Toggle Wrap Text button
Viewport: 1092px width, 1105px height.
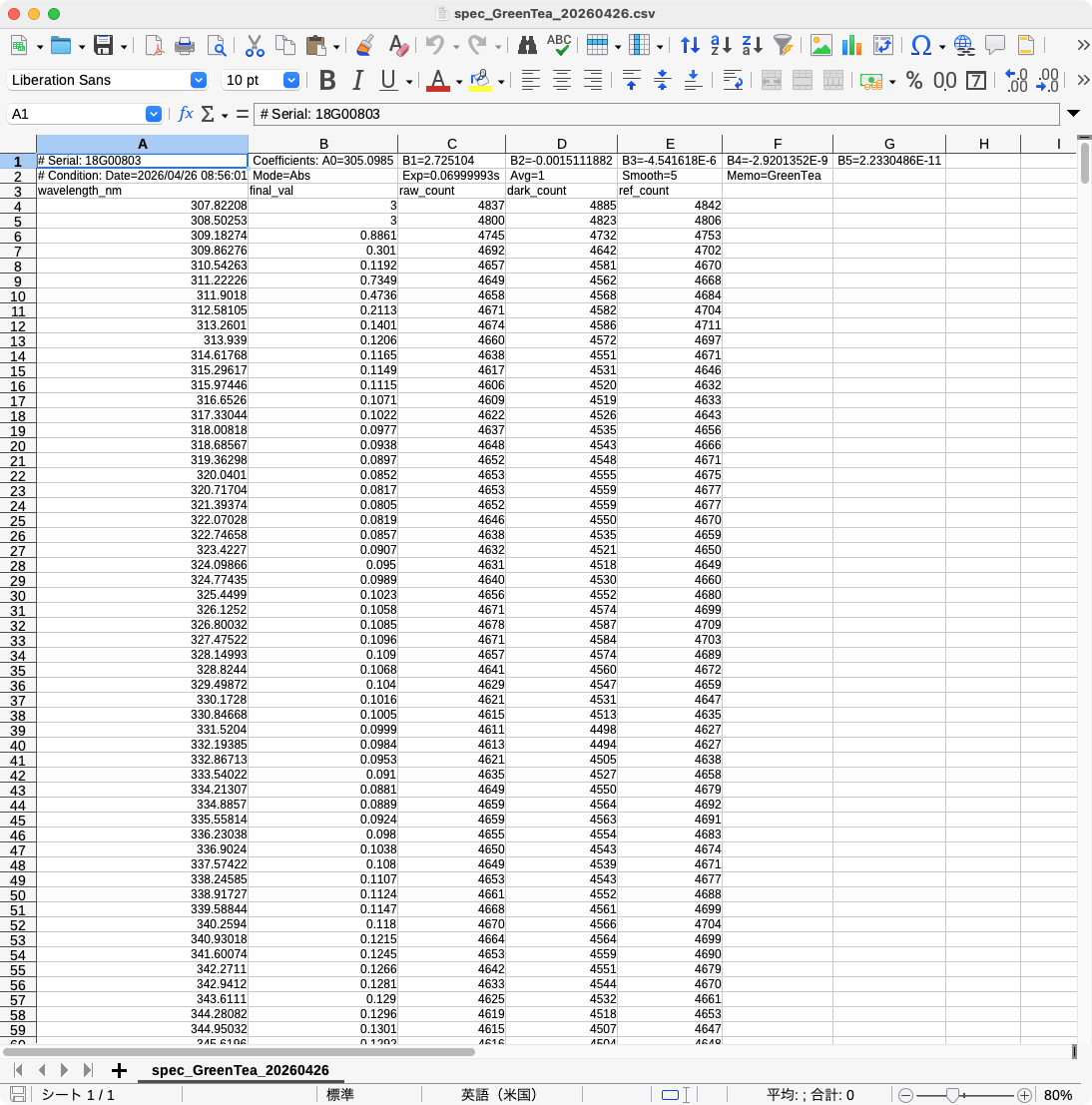[732, 81]
